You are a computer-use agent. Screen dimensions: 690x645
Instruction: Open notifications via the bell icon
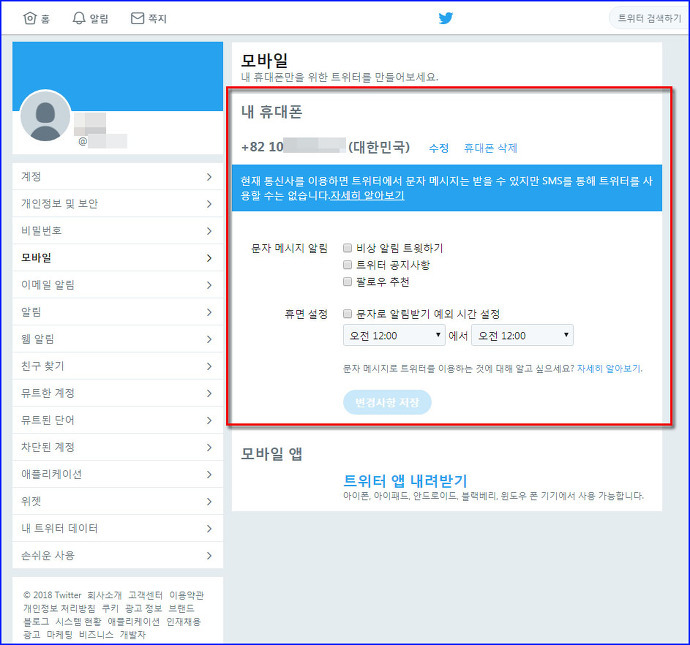tap(79, 18)
